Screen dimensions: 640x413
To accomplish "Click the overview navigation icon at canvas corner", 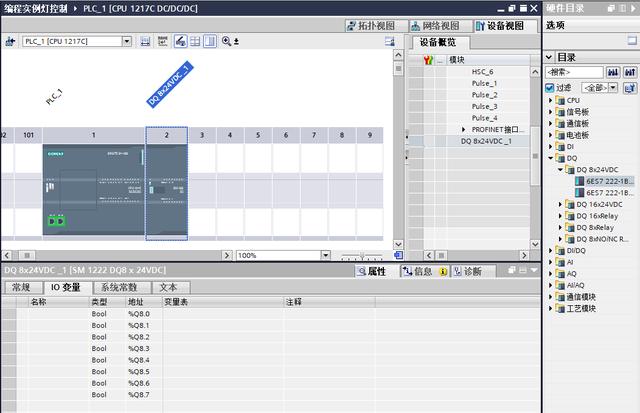I will click(x=398, y=255).
